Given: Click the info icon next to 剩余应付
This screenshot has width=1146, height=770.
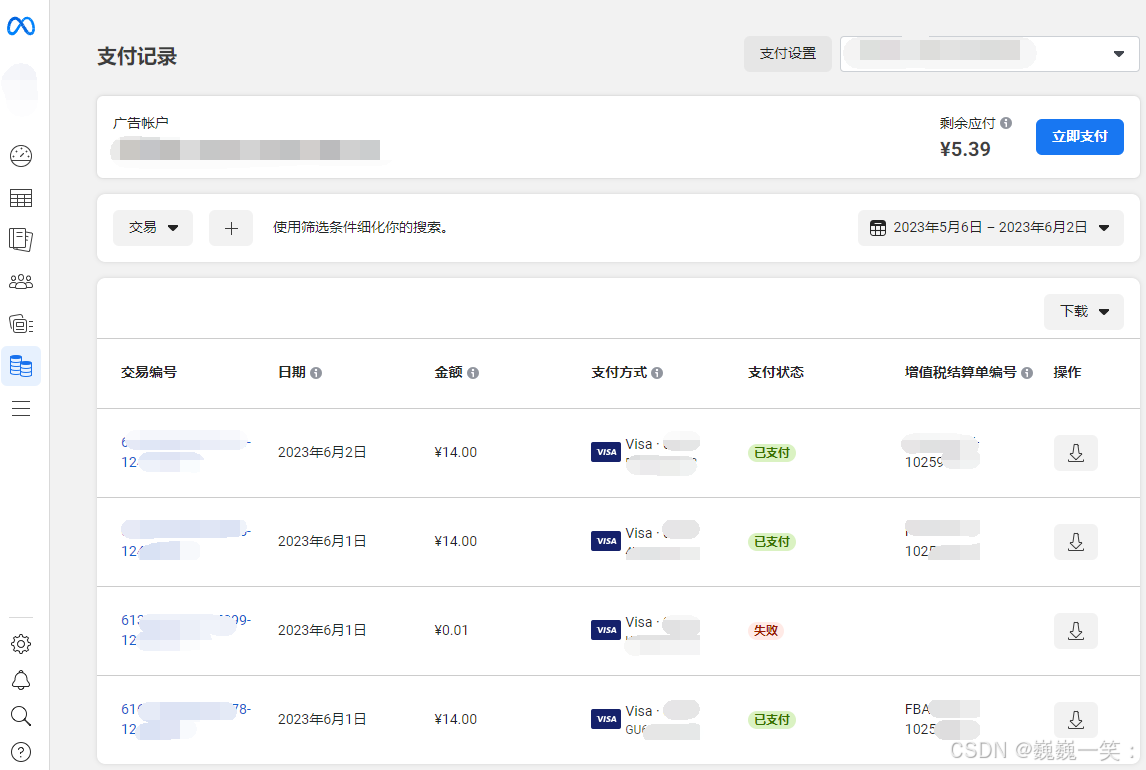Looking at the screenshot, I should click(1006, 123).
